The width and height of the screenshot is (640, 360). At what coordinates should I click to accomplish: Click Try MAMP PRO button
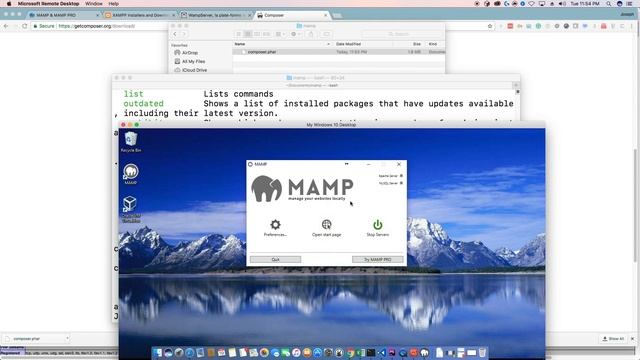378,260
